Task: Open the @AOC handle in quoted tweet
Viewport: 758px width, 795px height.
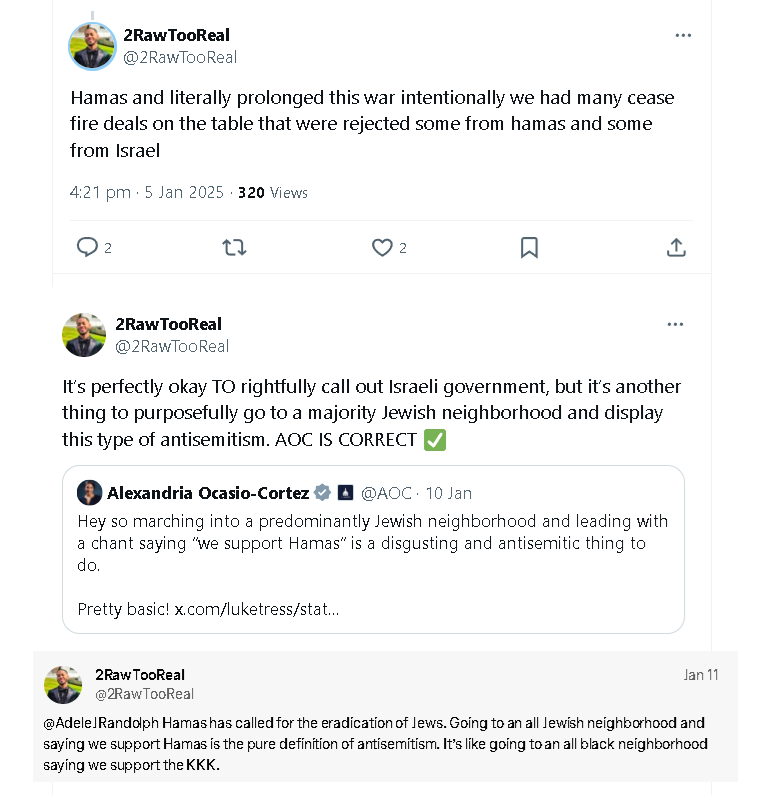Action: pos(386,493)
